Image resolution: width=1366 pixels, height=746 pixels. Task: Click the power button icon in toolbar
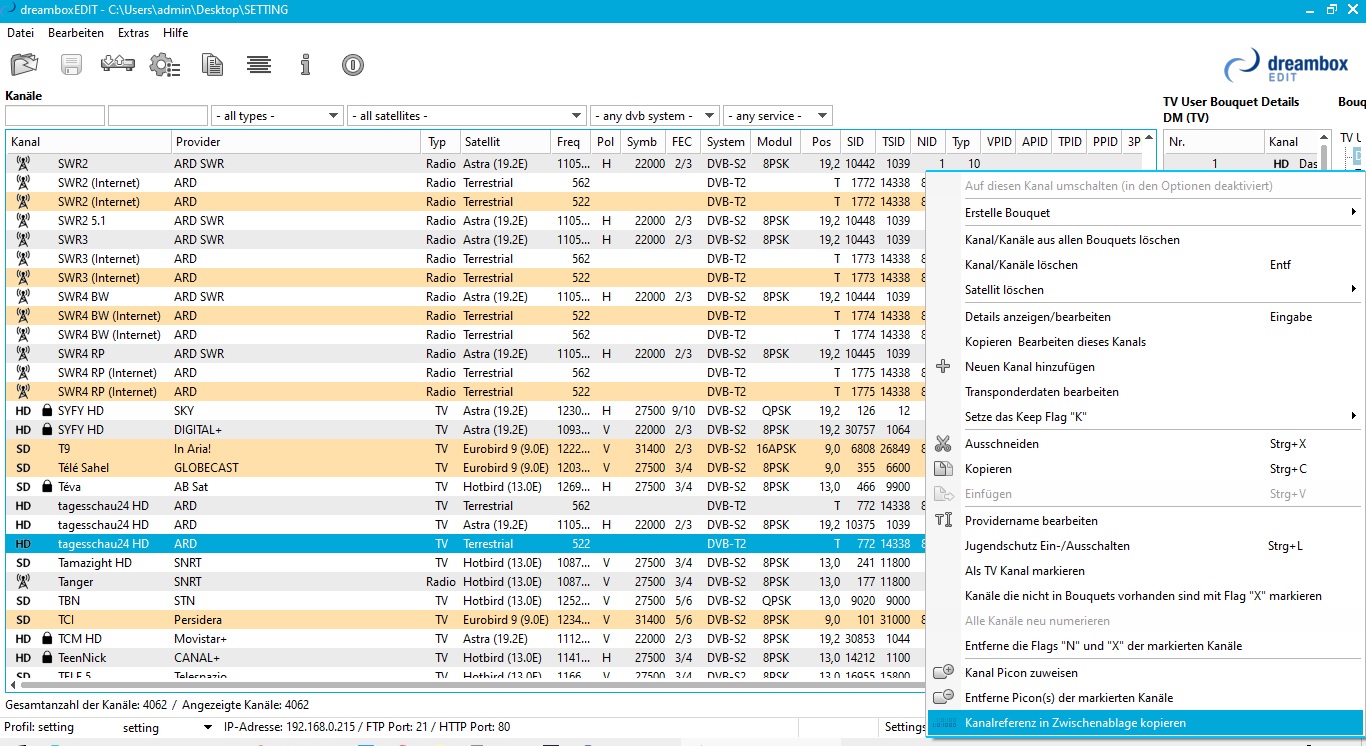point(352,65)
